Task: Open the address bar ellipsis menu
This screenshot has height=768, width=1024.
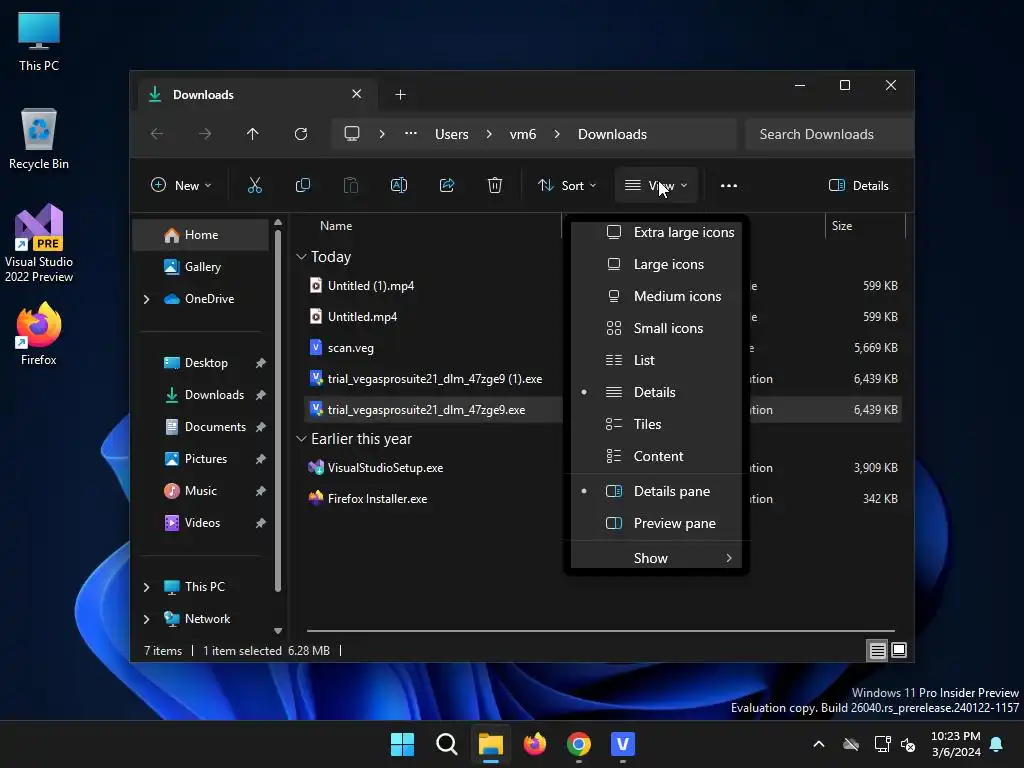Action: point(411,133)
